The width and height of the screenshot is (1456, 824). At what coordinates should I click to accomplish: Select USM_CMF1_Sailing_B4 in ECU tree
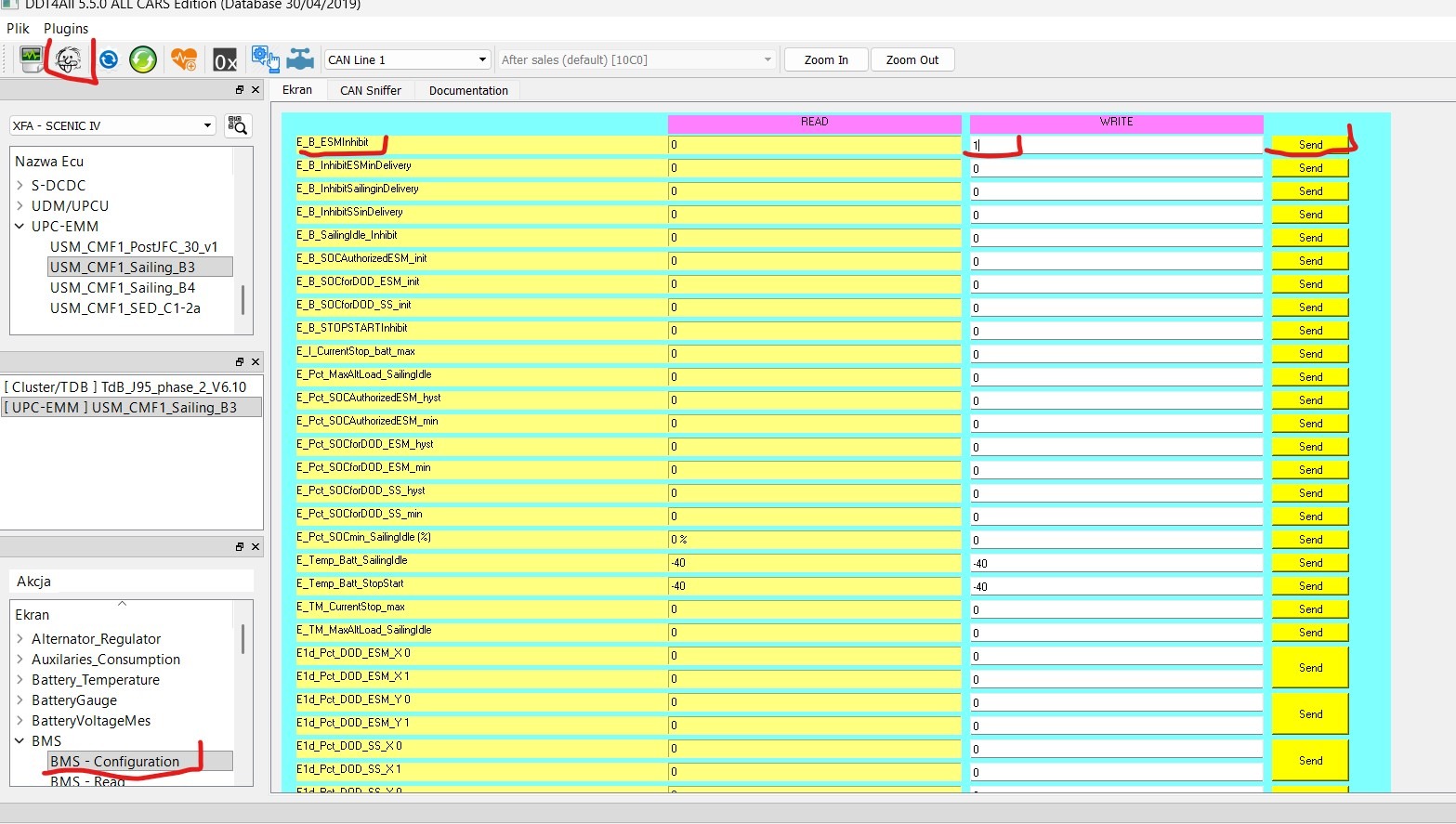[x=123, y=288]
